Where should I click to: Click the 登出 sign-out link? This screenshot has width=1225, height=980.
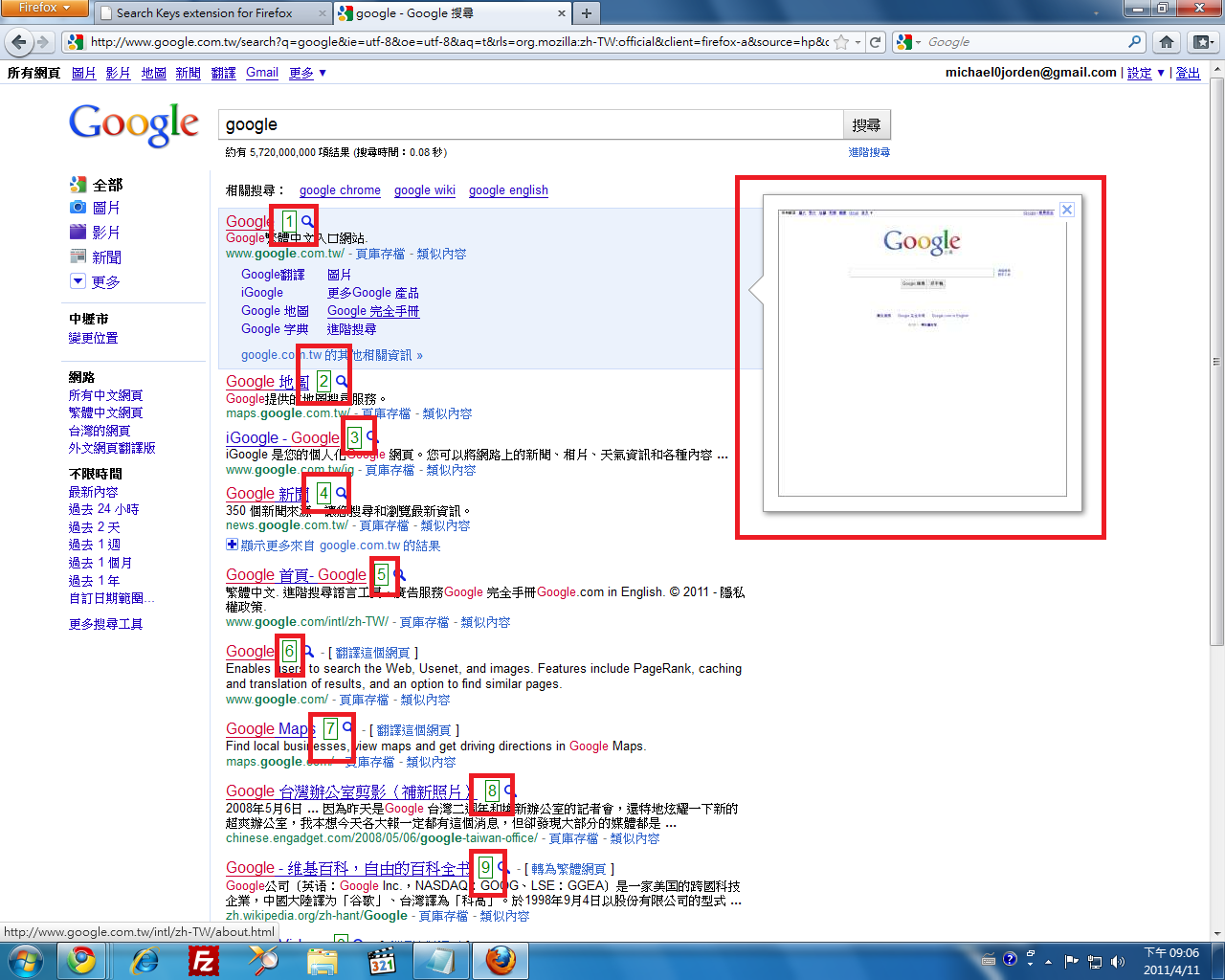(x=1188, y=73)
